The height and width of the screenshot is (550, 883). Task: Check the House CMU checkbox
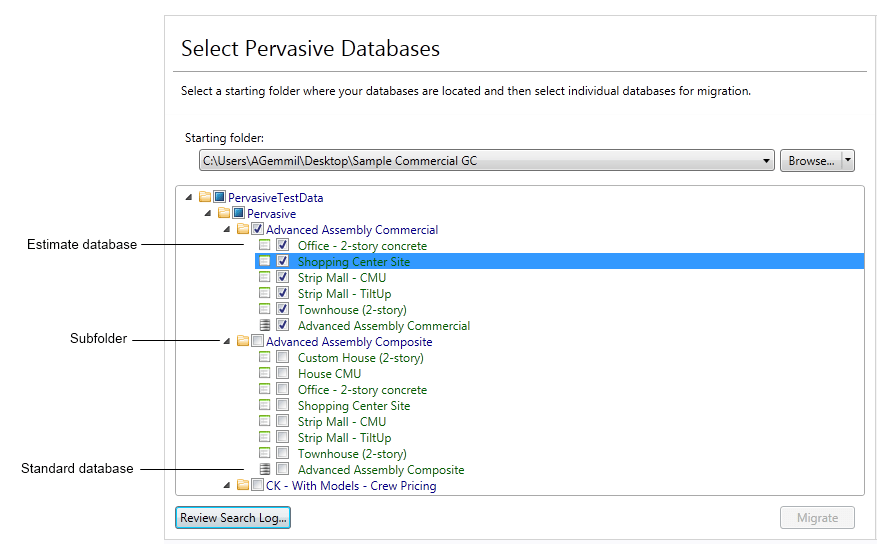[x=283, y=373]
